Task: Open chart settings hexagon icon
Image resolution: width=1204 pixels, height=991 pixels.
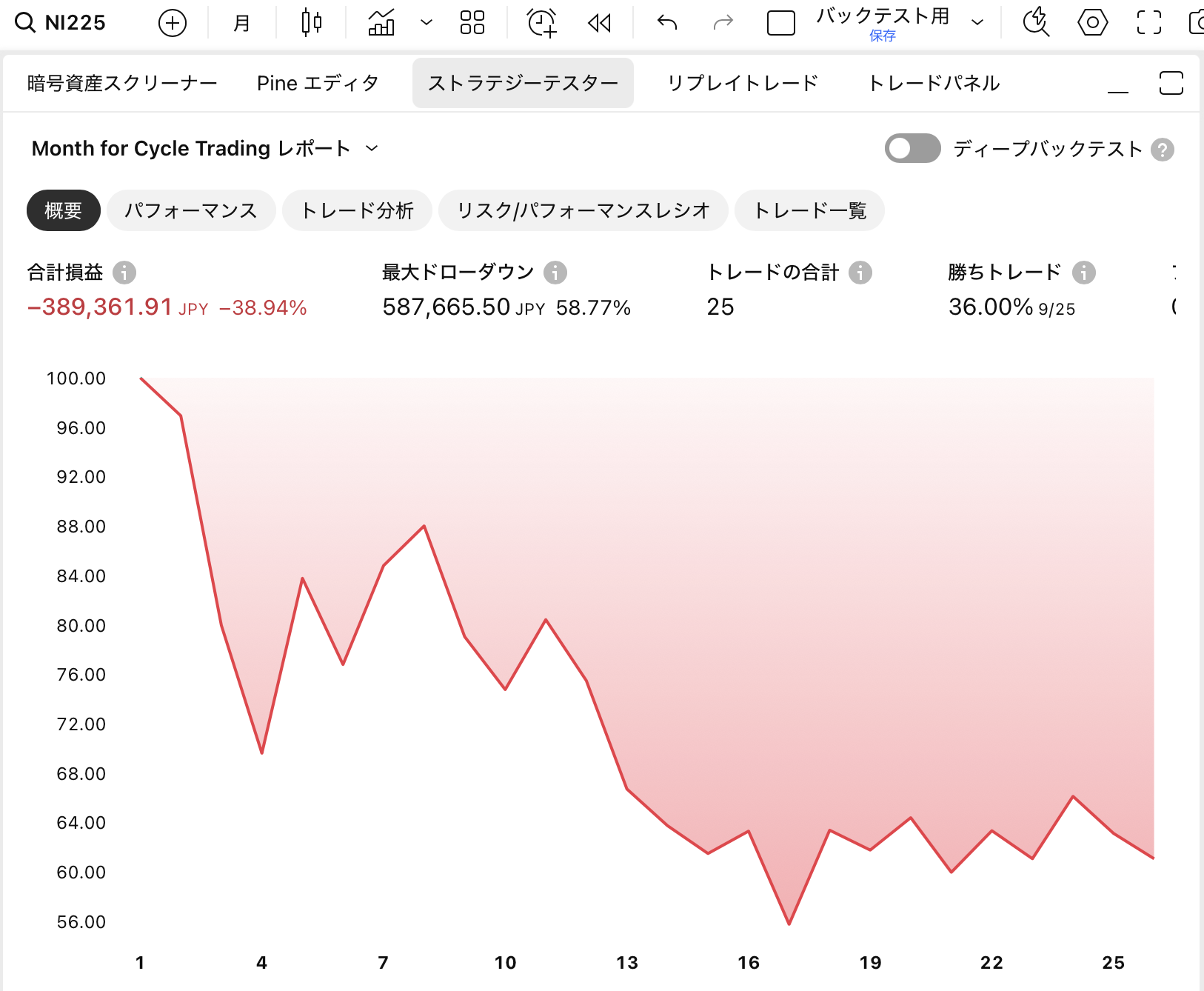Action: 1092,23
